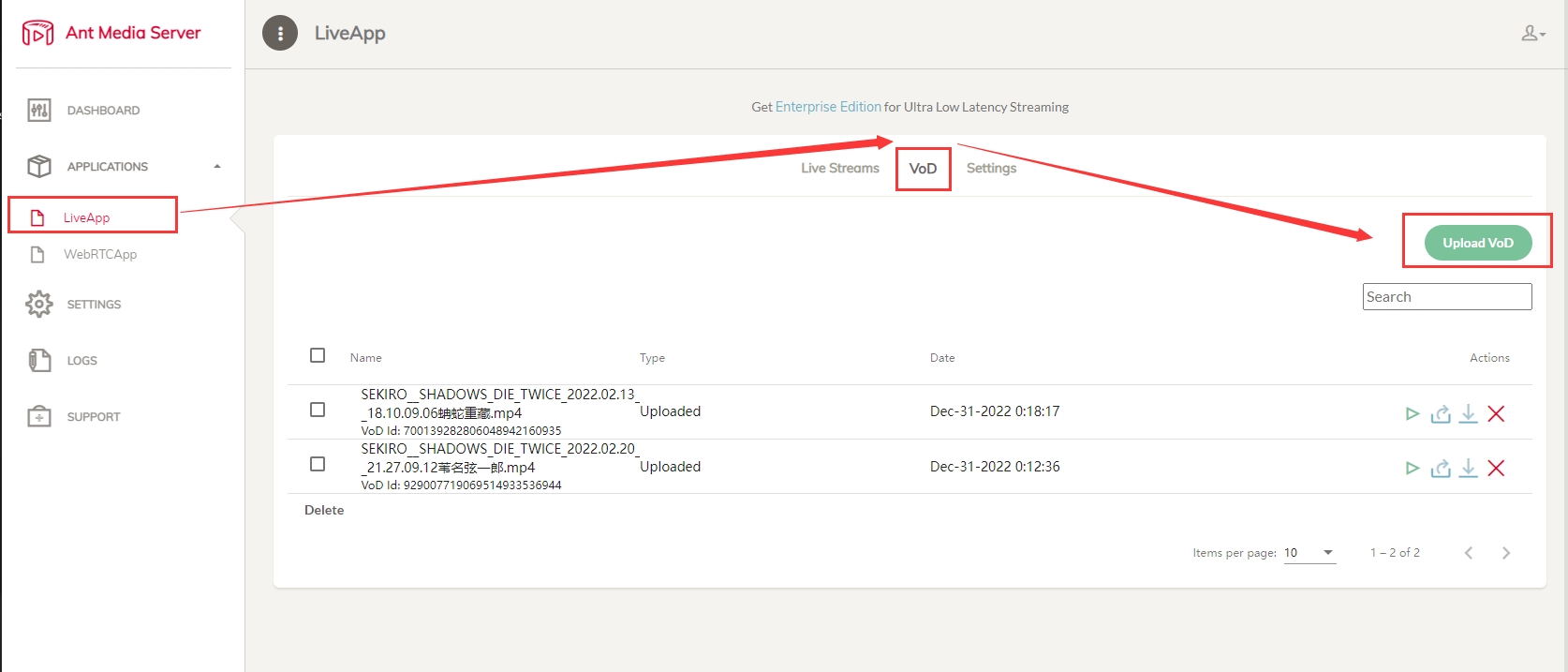Click Uploaded type in the 0:18:17 row
1568x672 pixels.
tap(670, 411)
